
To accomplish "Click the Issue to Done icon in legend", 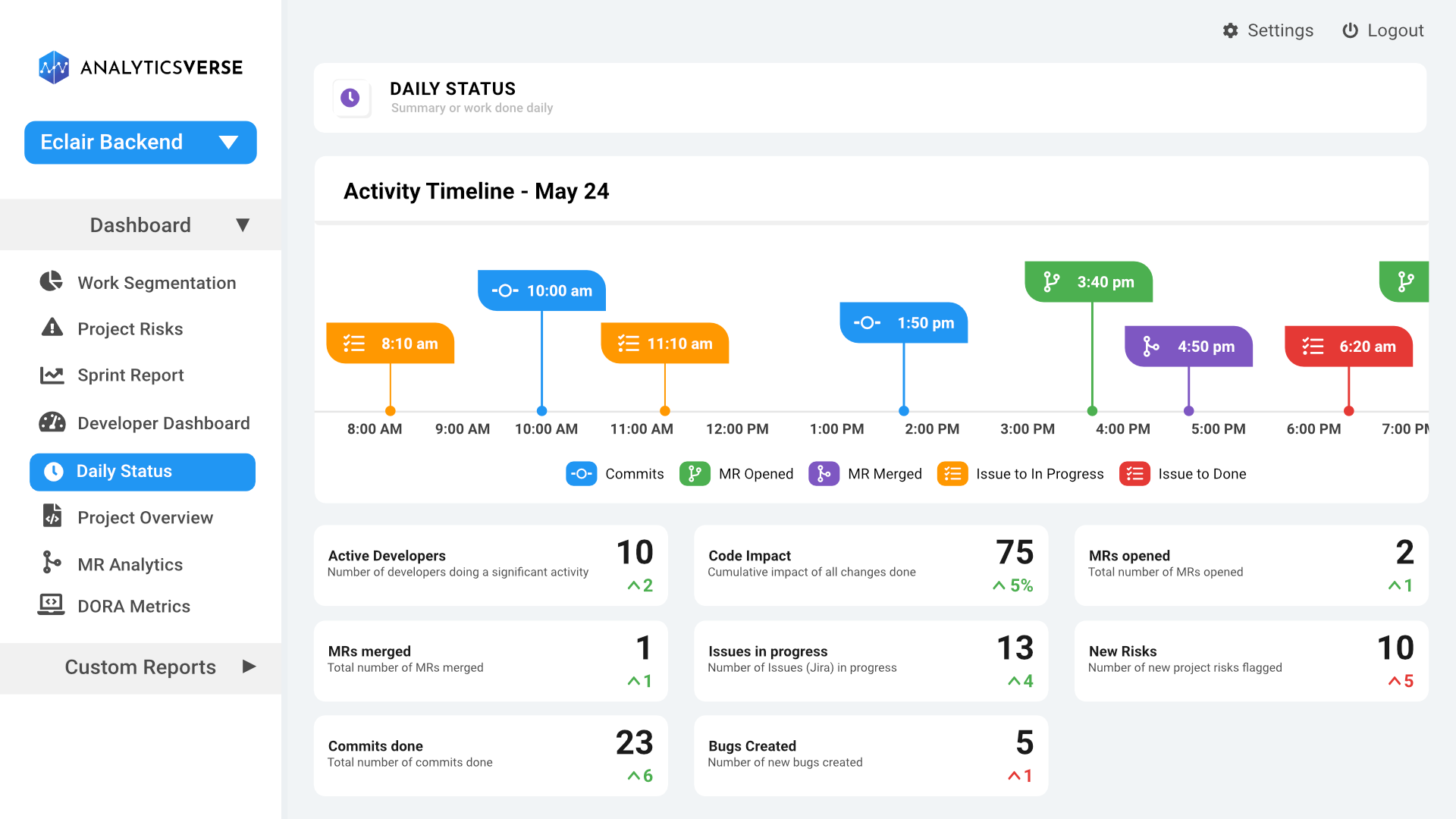I will (x=1136, y=474).
